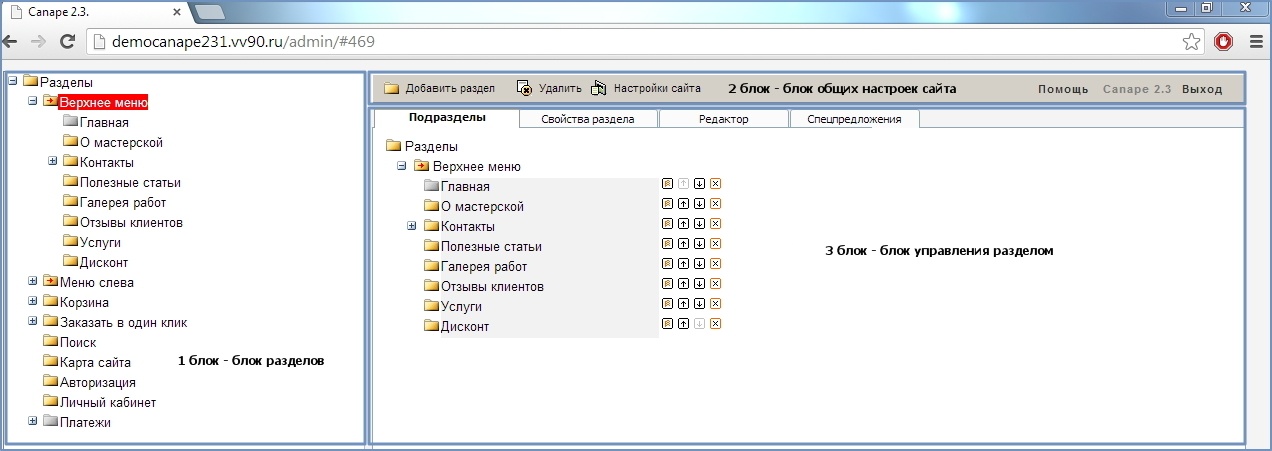
Task: Select Галерея работ in left tree
Action: click(x=123, y=202)
